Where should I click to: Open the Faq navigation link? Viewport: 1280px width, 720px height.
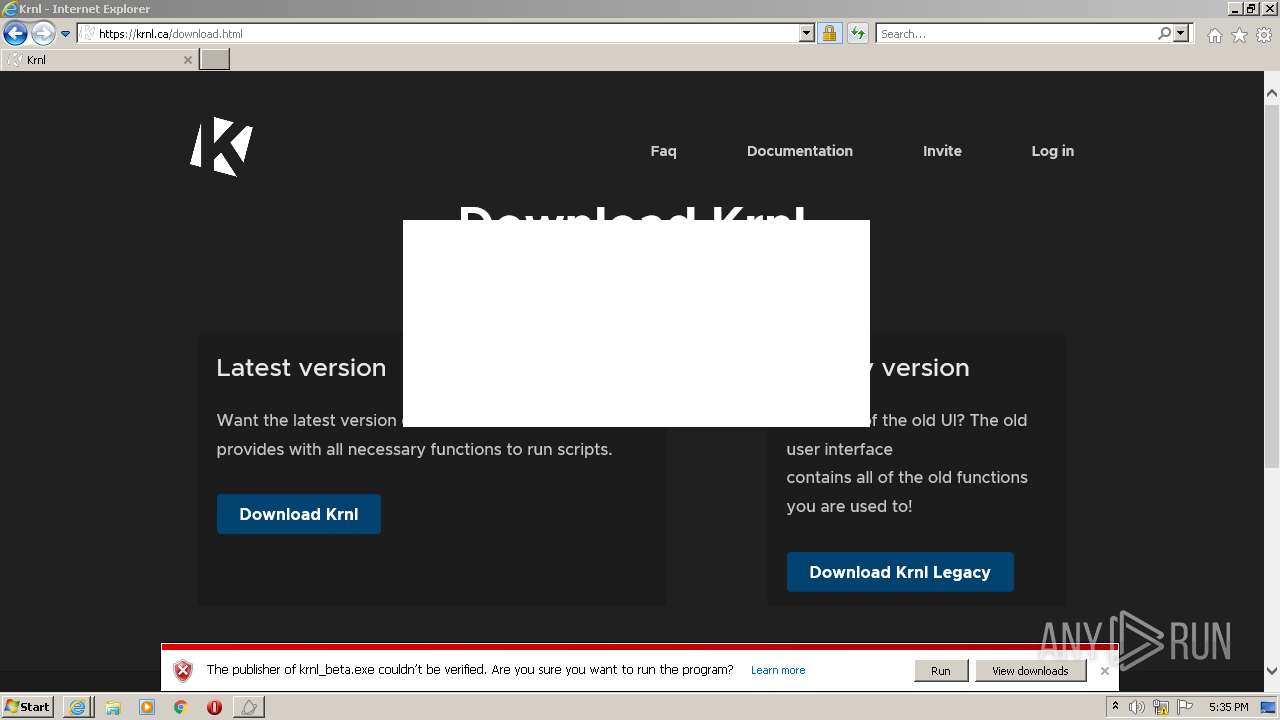[663, 151]
